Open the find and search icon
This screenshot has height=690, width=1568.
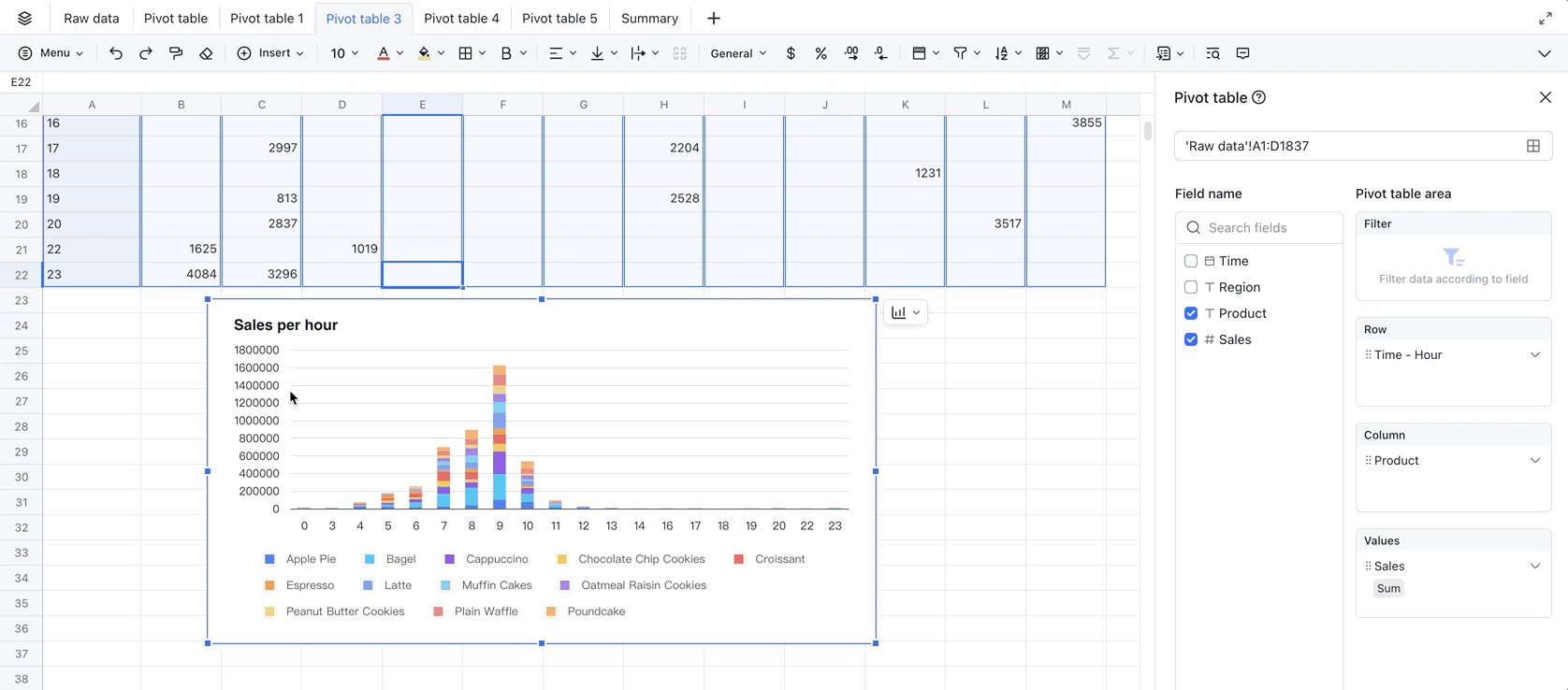(1212, 53)
